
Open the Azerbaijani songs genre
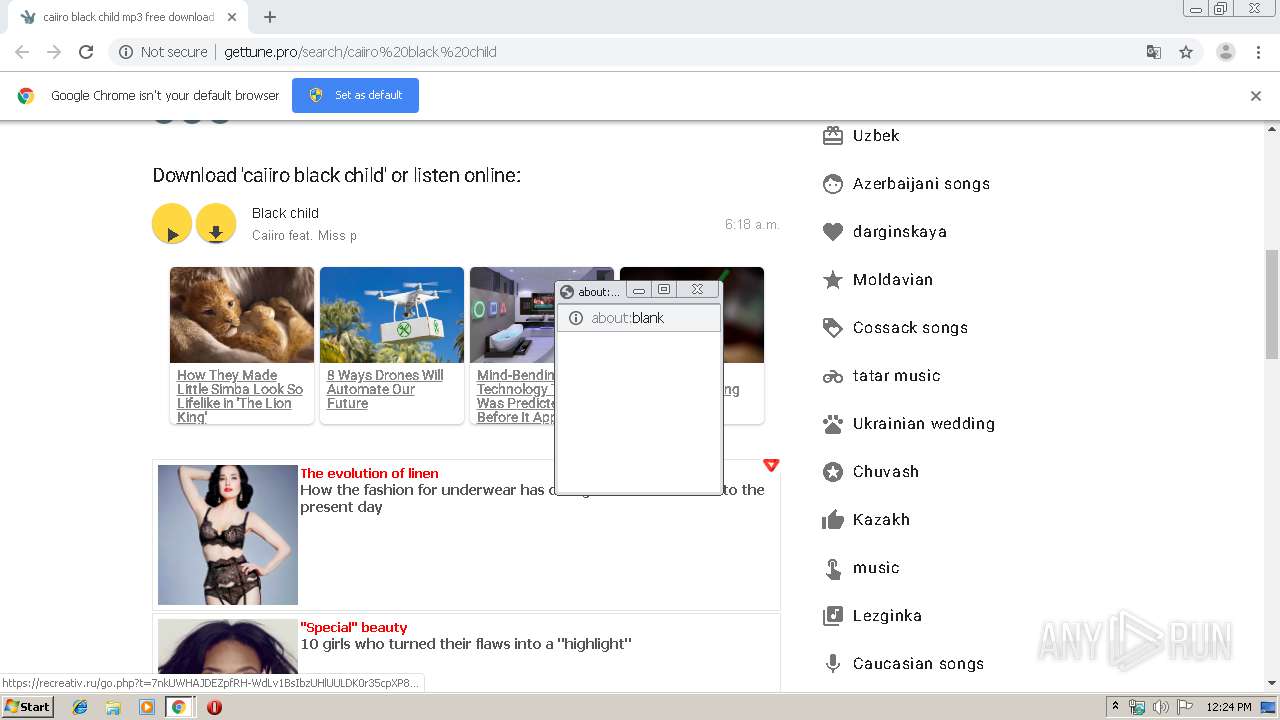(x=921, y=184)
